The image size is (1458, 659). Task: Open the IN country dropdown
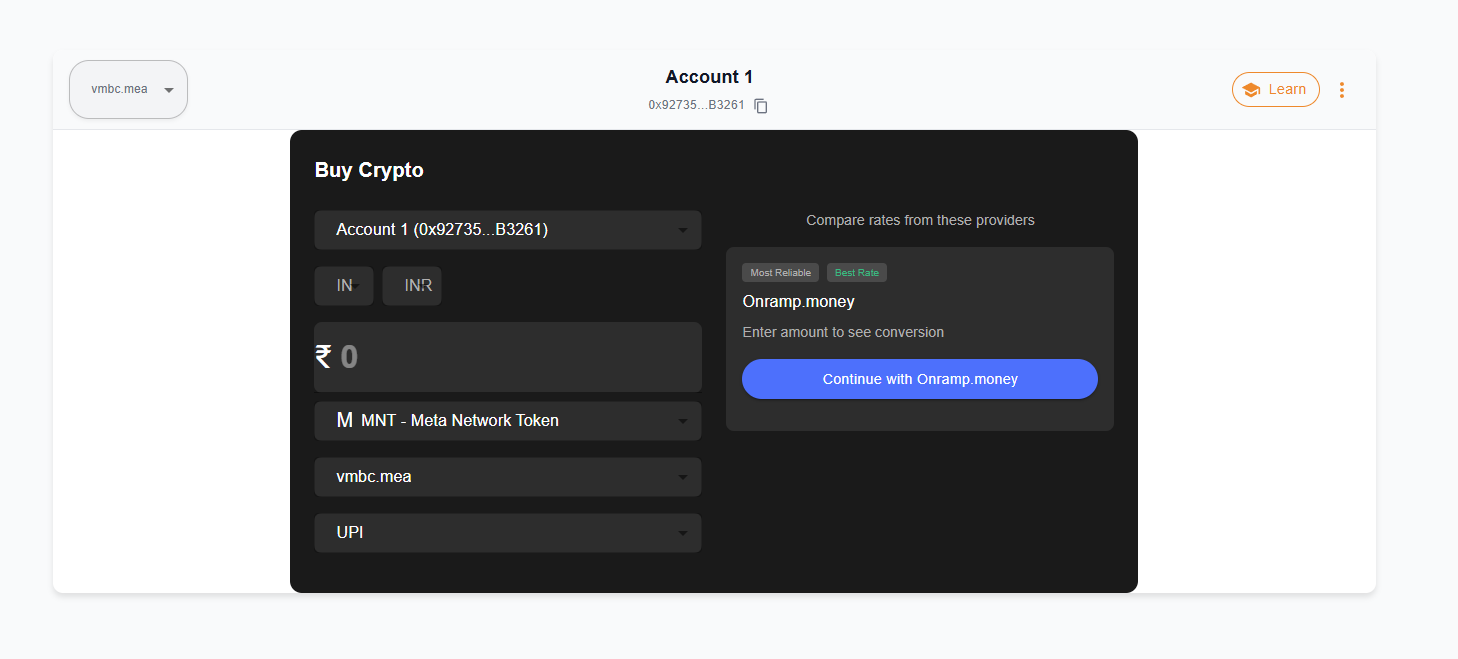click(344, 286)
